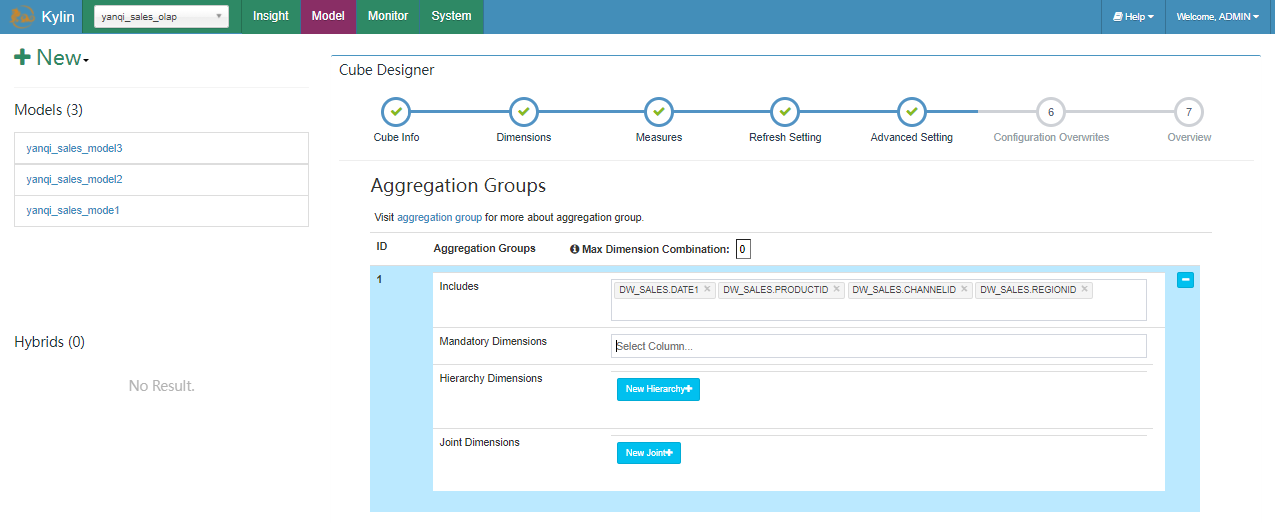This screenshot has width=1275, height=523.
Task: Open the Welcome, ADMIN user menu
Action: (x=1217, y=16)
